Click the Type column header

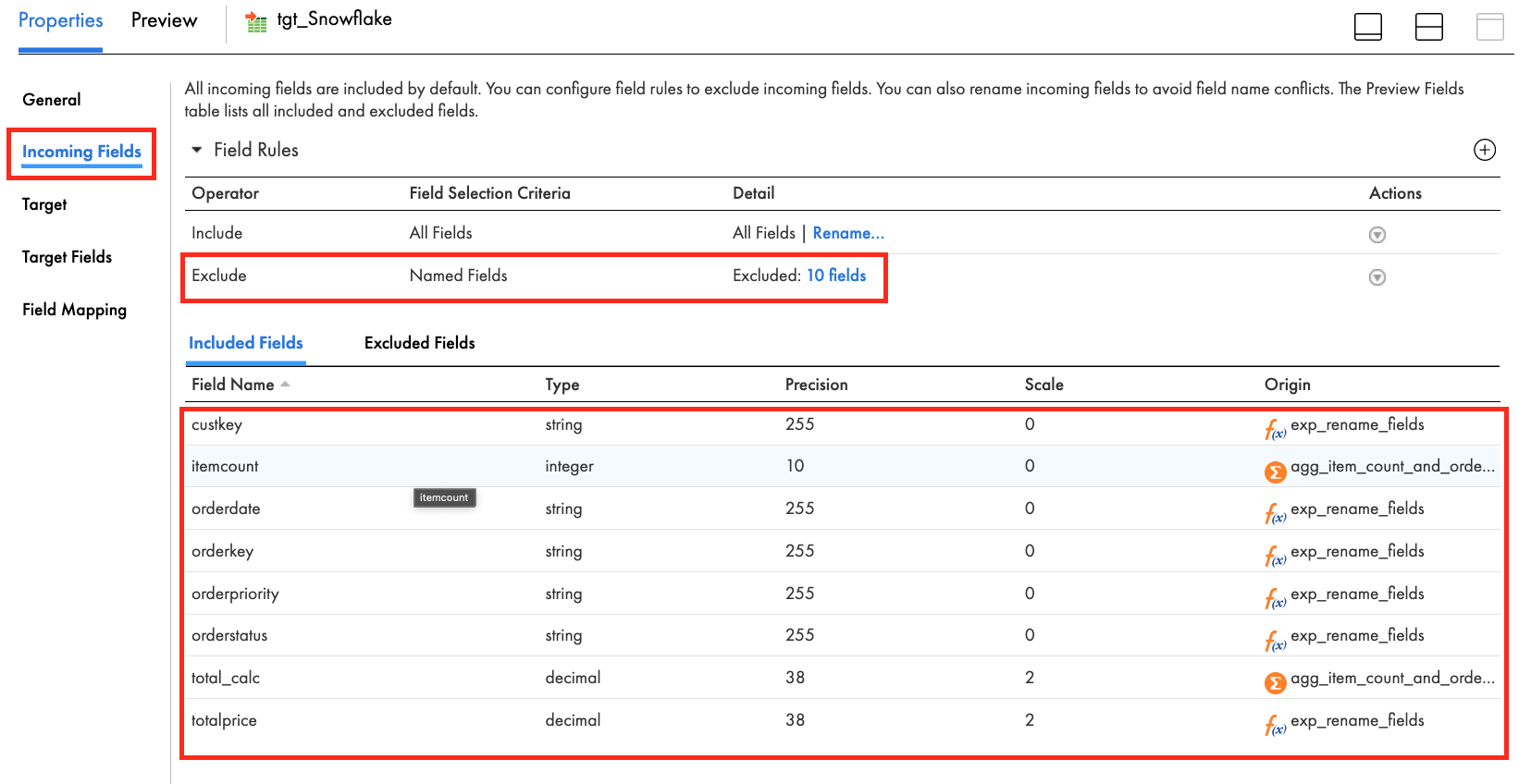[x=562, y=385]
